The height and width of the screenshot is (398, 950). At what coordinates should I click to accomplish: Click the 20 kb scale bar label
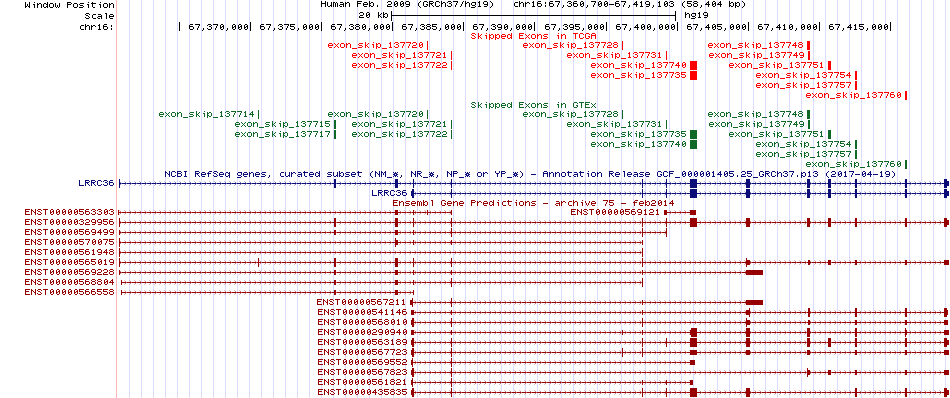[373, 15]
